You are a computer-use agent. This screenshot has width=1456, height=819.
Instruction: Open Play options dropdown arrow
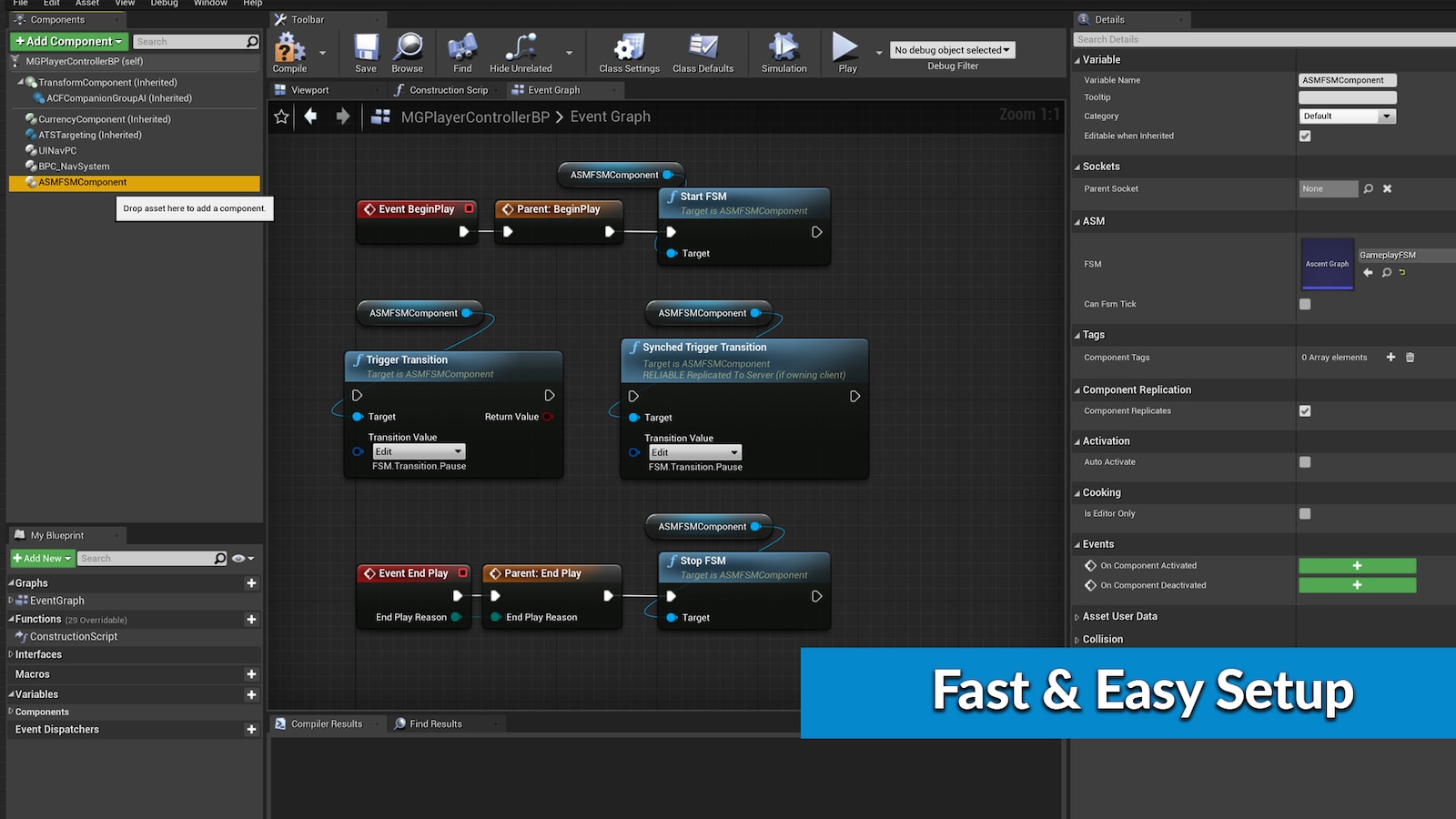879,53
